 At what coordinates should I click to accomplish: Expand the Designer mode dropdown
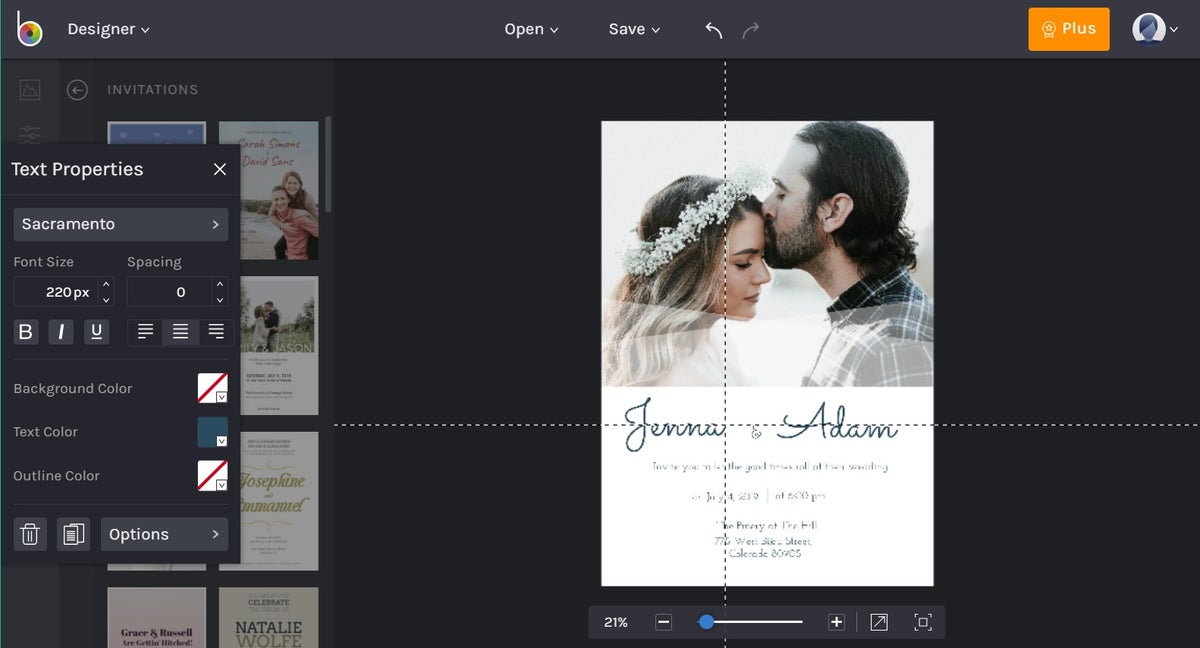pos(108,30)
